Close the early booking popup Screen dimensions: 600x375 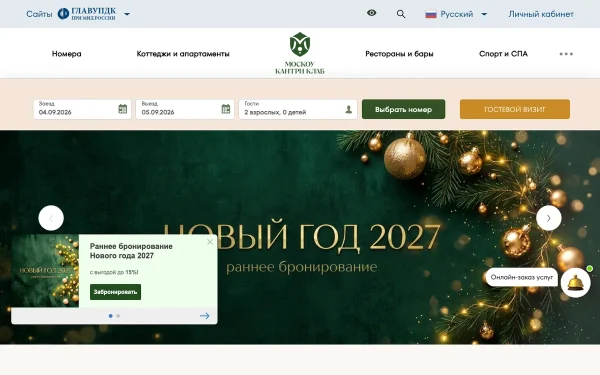pos(210,242)
